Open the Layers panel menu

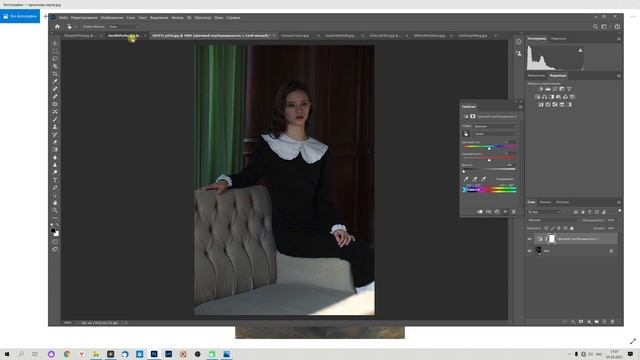pyautogui.click(x=619, y=202)
